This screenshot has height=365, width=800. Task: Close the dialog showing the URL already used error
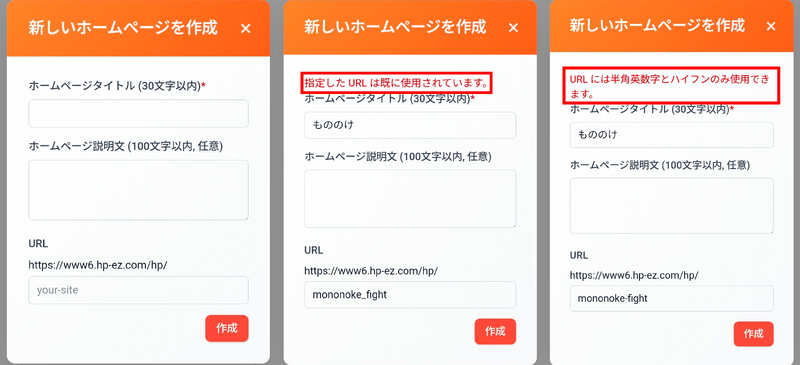(514, 28)
